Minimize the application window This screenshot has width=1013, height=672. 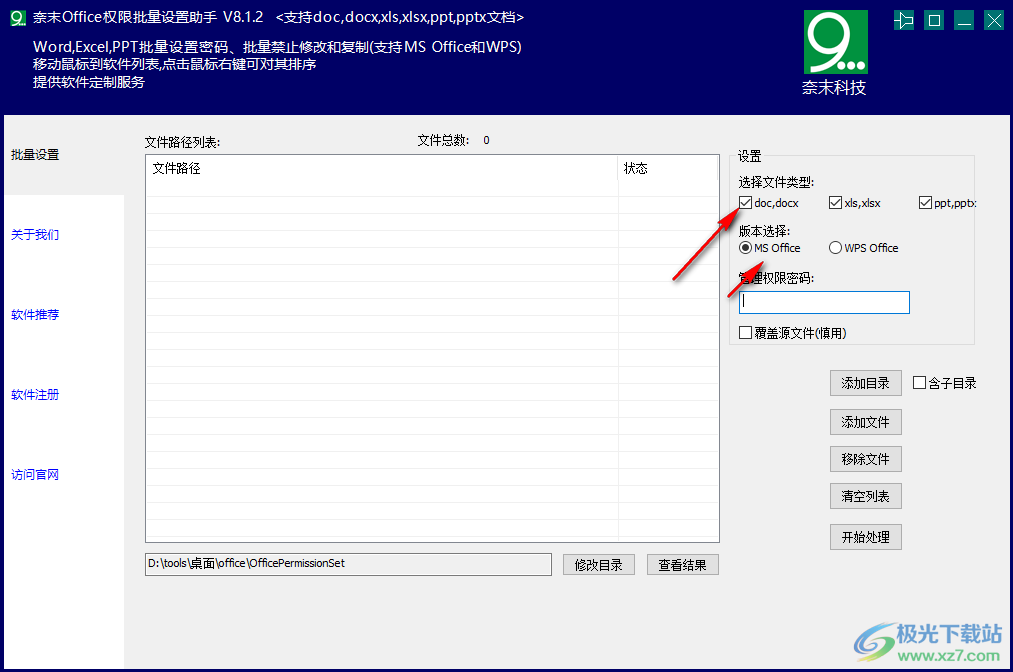click(964, 21)
